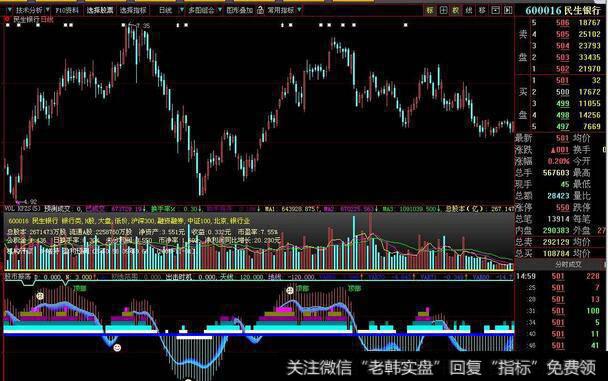Click the 涨幅 value 0.20%
The image size is (608, 381).
[x=558, y=161]
